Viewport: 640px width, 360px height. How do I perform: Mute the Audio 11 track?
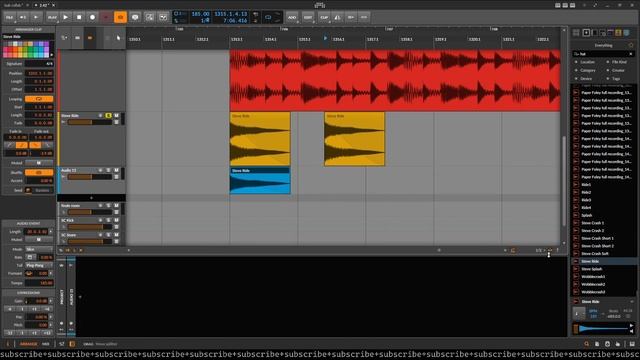click(x=116, y=170)
